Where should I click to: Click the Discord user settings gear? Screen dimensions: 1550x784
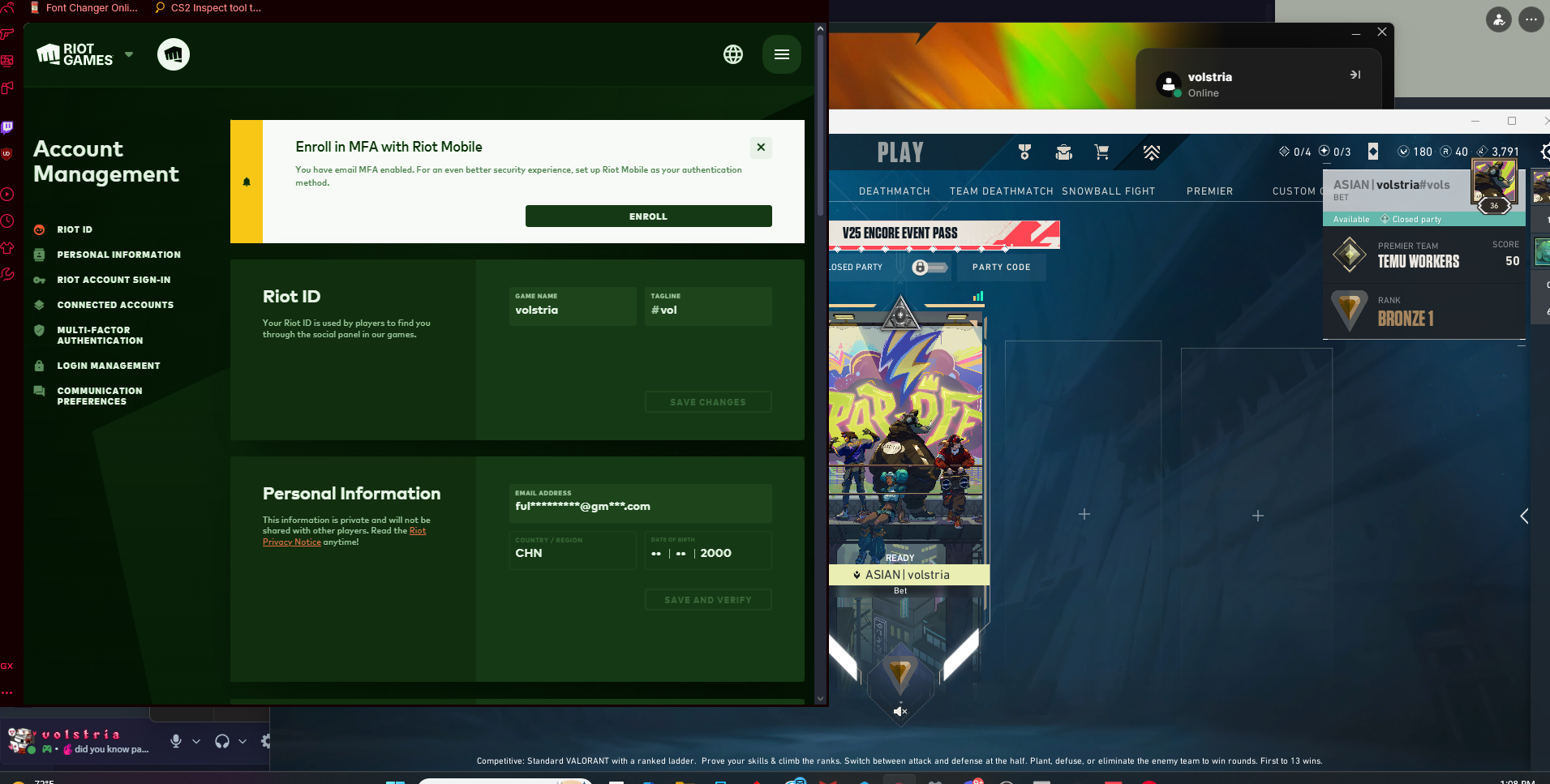pyautogui.click(x=265, y=741)
